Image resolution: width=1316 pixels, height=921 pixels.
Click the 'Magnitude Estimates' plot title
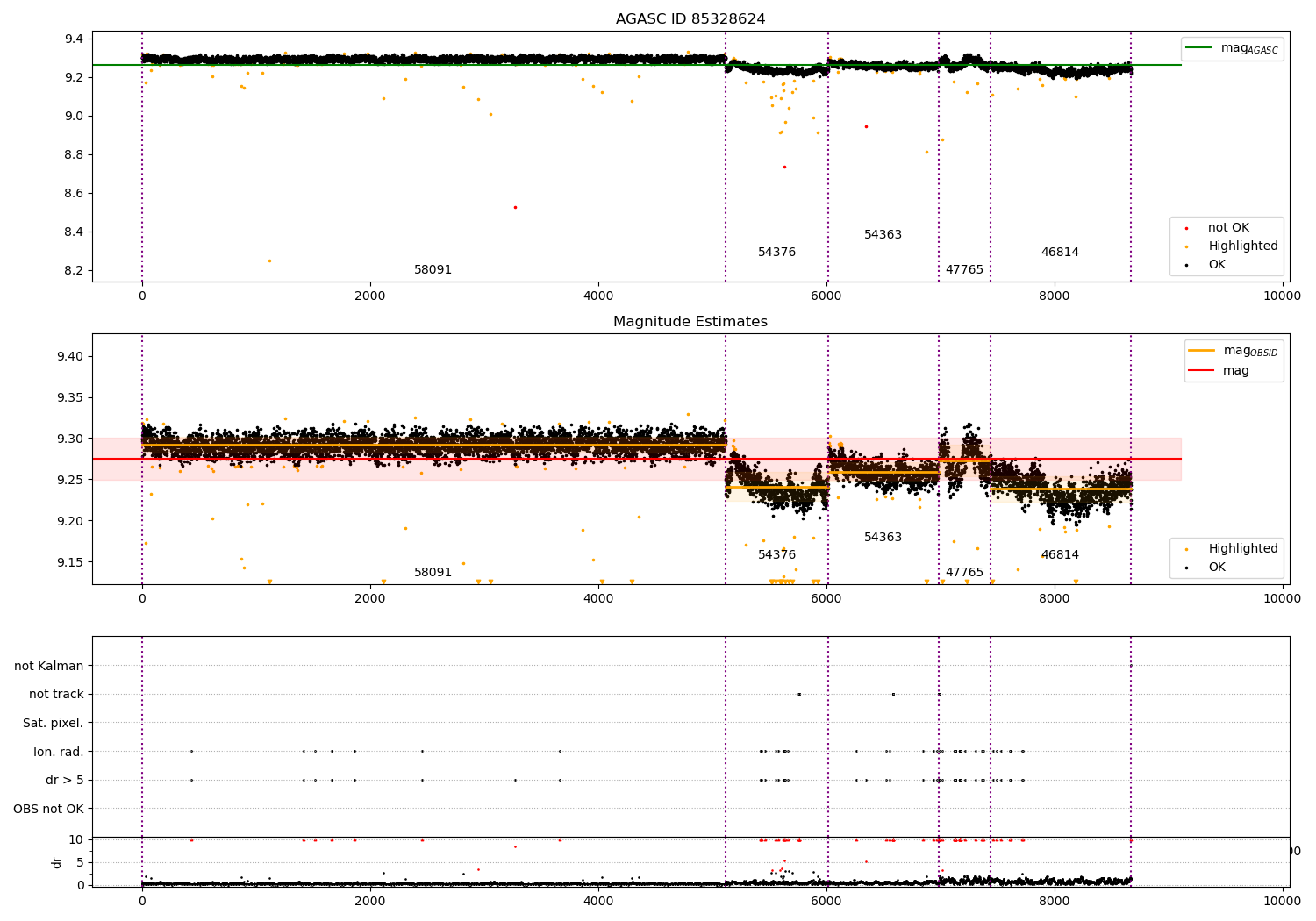click(x=690, y=322)
